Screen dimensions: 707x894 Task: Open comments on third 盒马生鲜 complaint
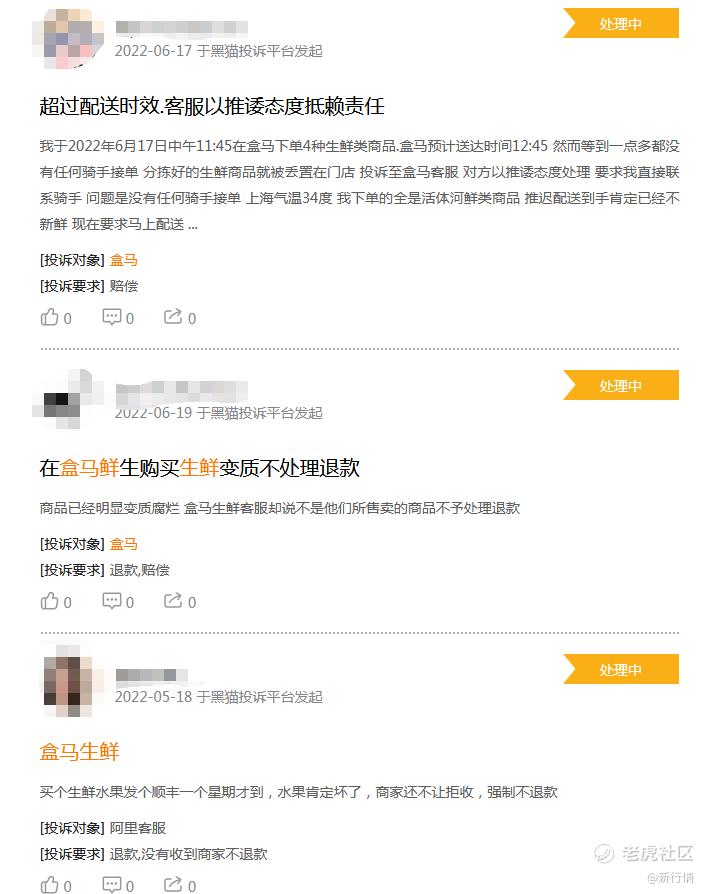[x=118, y=885]
